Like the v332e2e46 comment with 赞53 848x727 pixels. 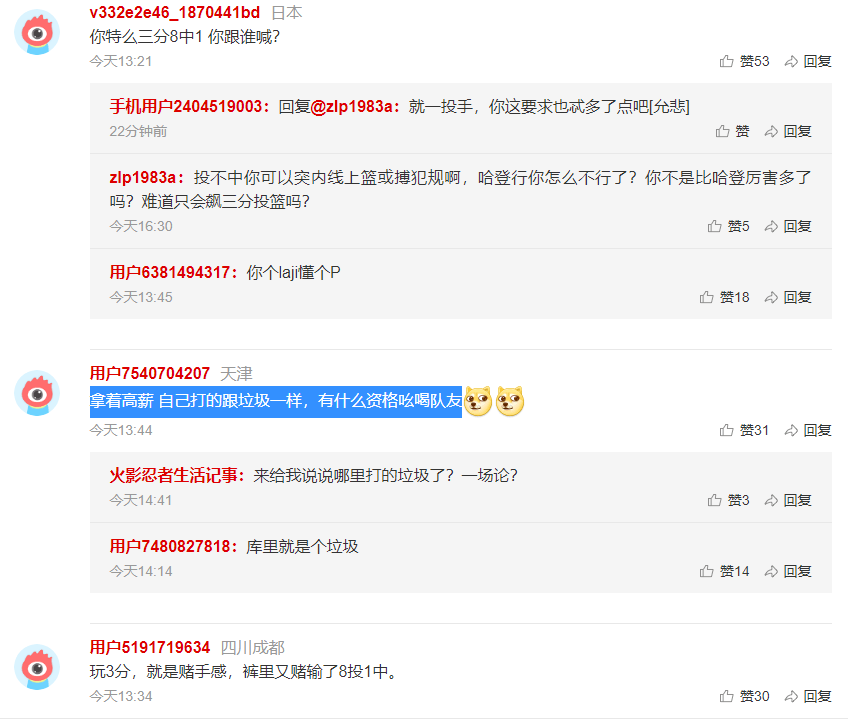point(744,61)
